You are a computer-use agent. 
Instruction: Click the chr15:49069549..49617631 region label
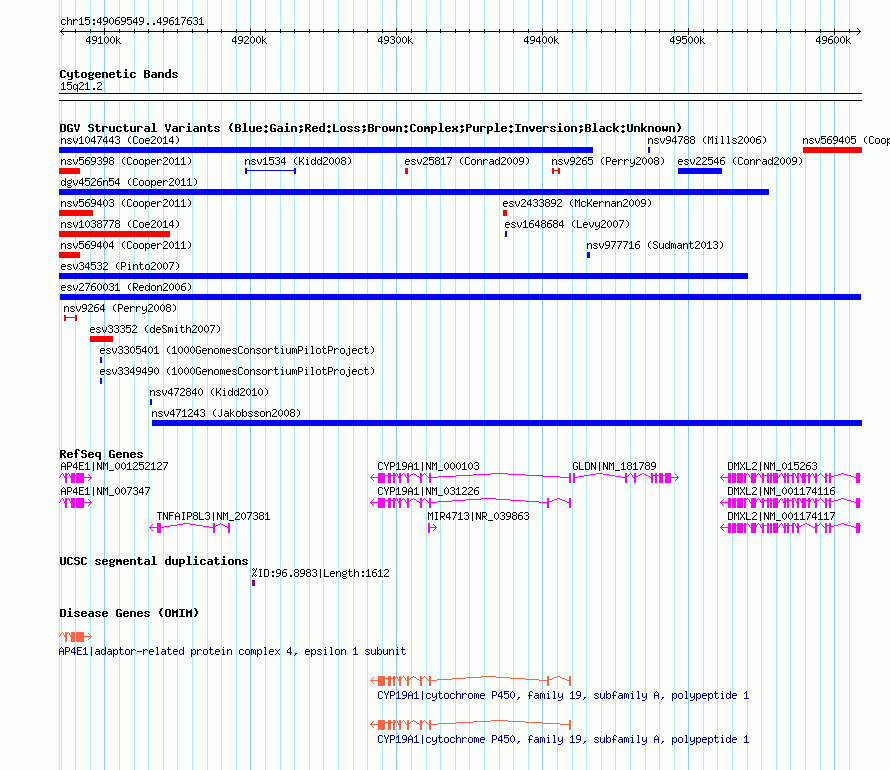(132, 21)
